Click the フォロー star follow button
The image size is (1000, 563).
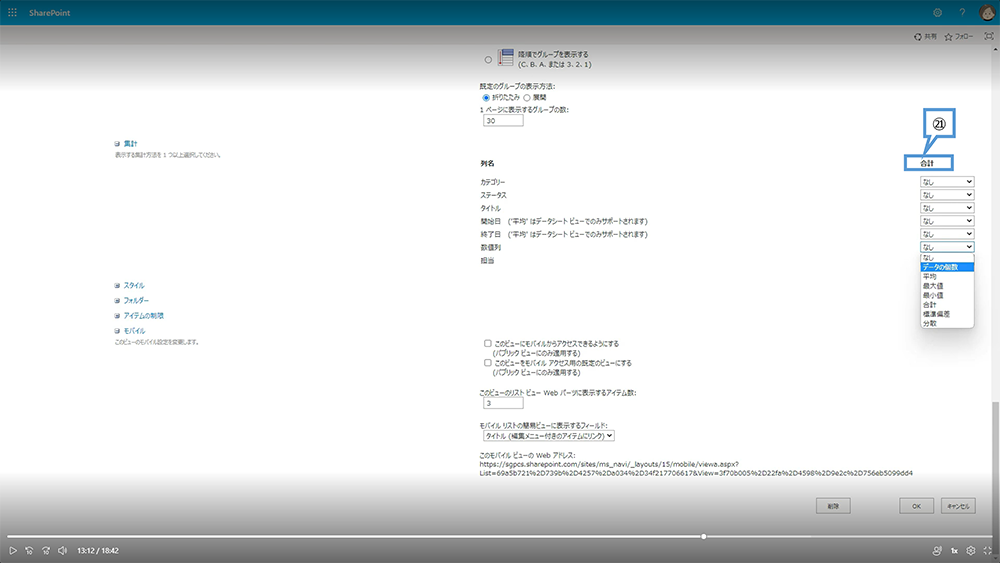959,36
